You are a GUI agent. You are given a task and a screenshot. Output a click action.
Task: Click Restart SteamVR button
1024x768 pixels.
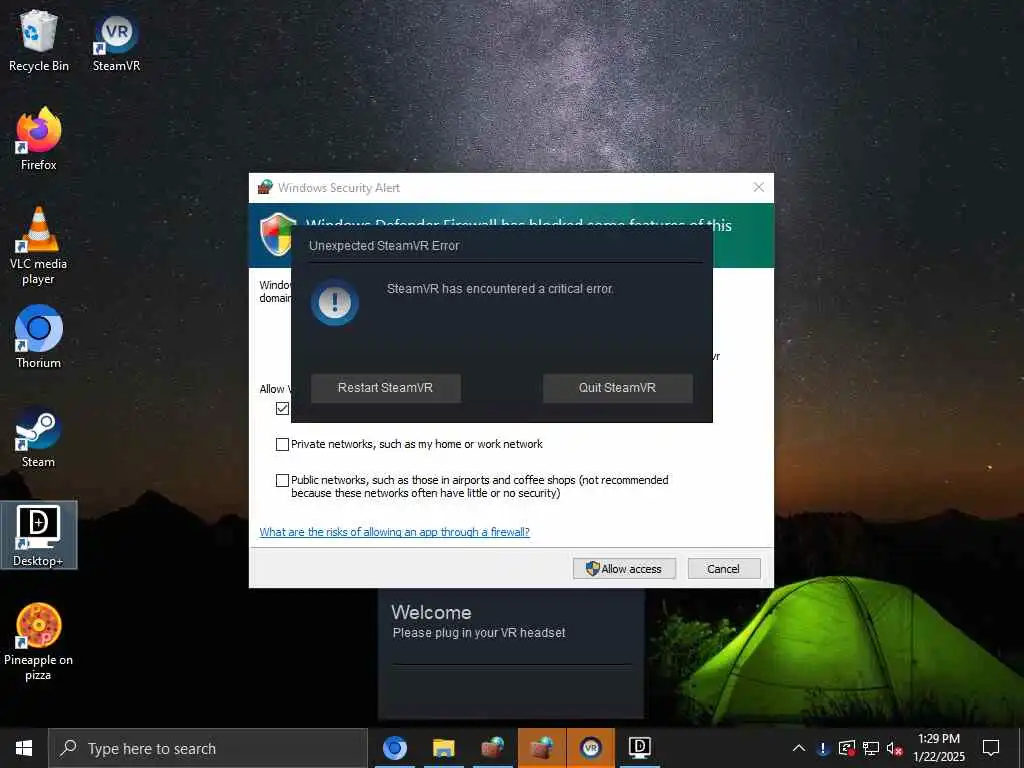[x=385, y=388]
